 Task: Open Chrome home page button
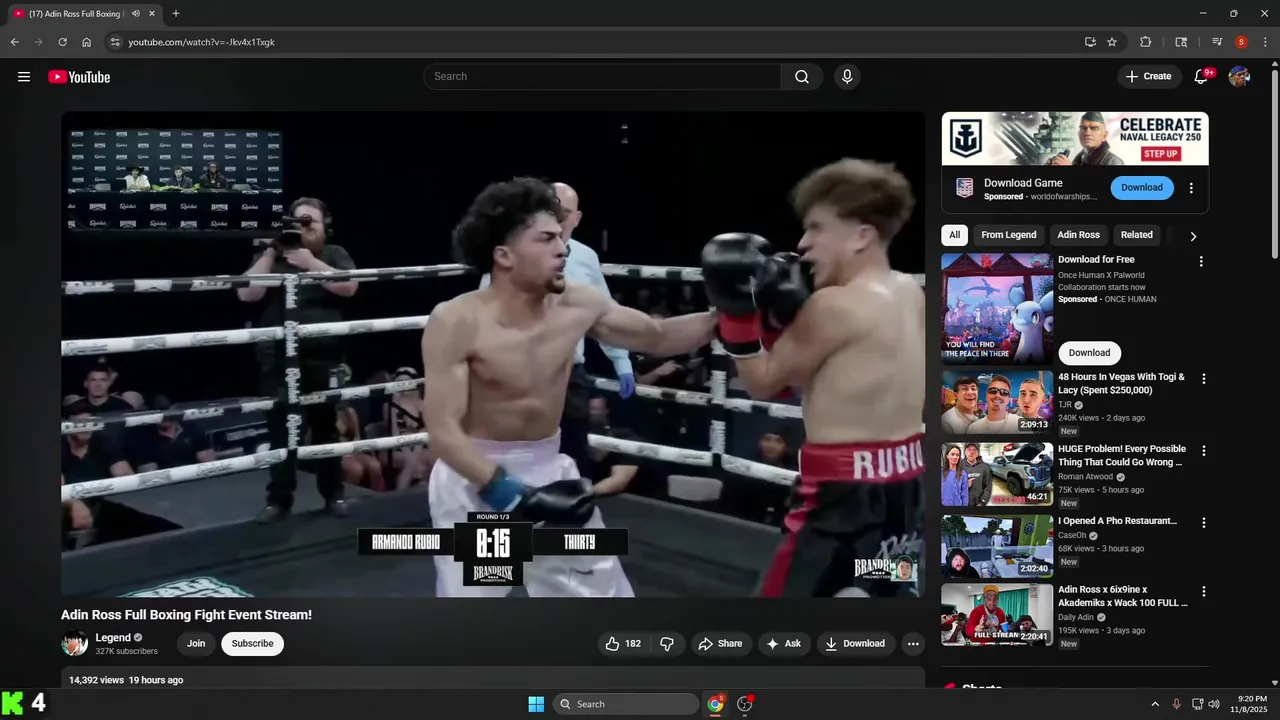point(87,42)
